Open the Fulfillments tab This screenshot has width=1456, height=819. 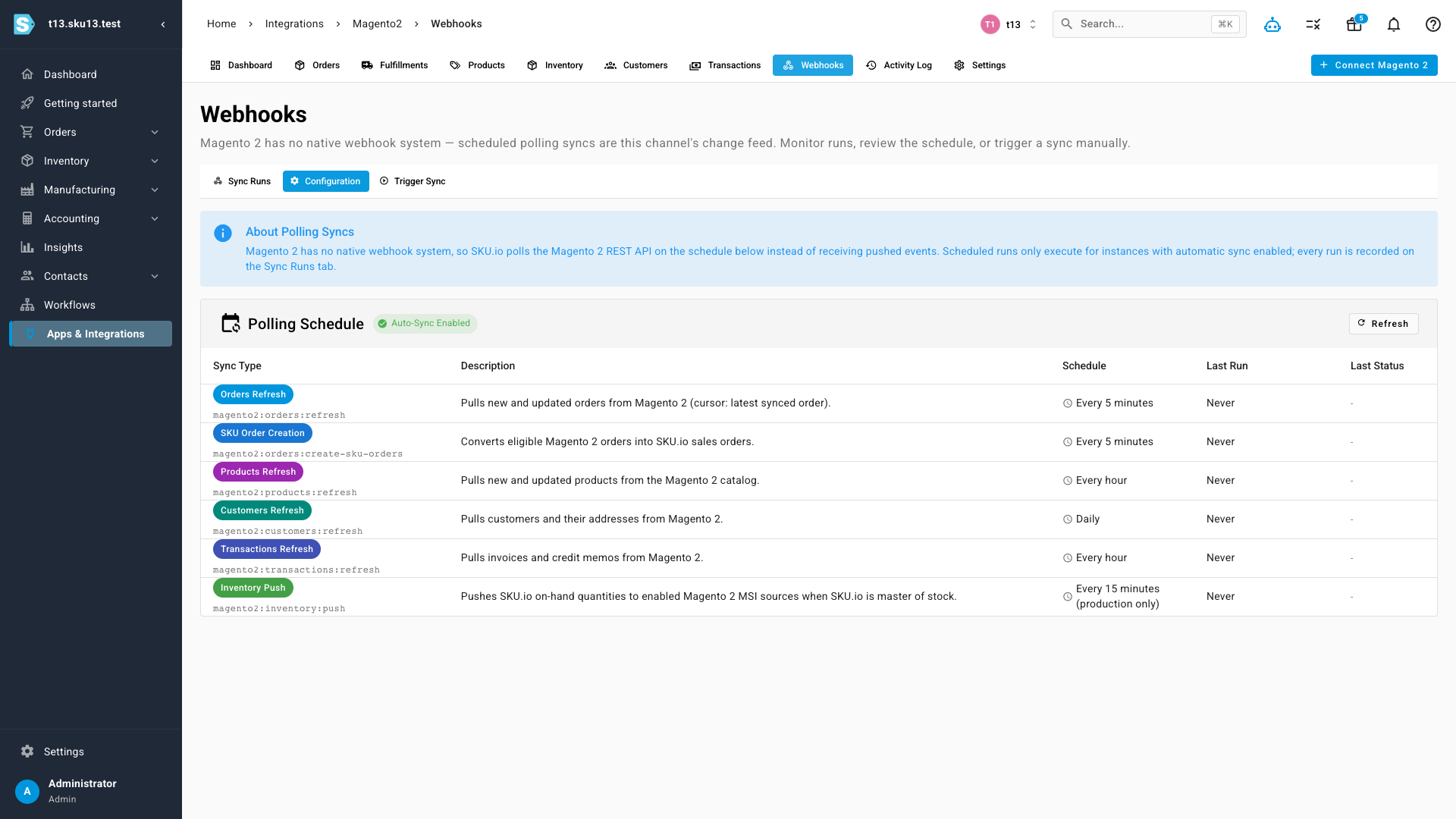click(394, 65)
